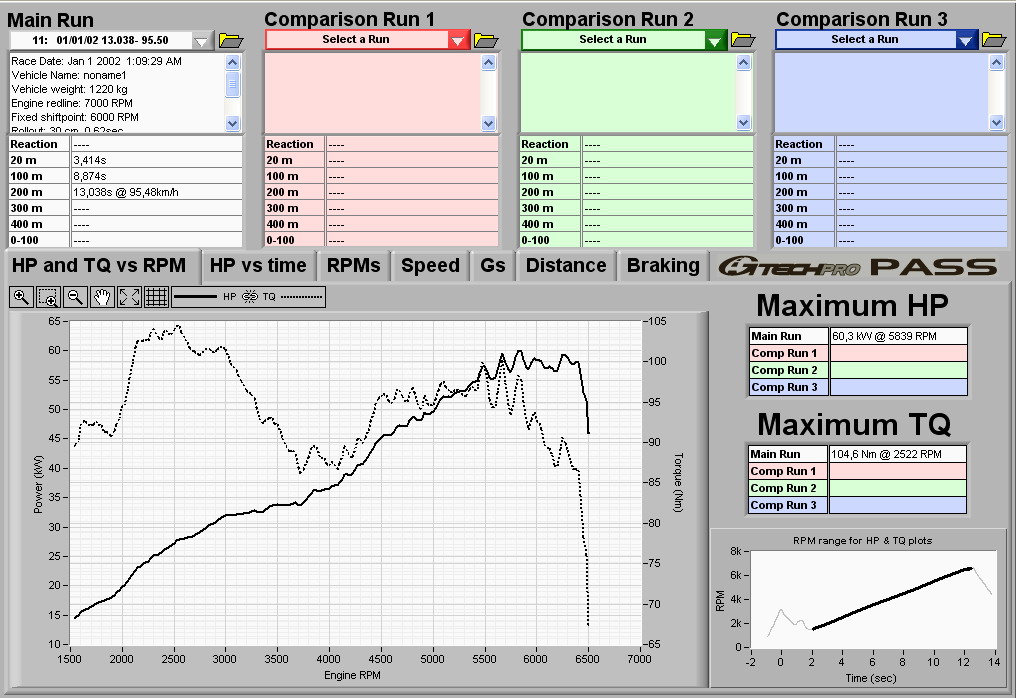The image size is (1016, 698).
Task: Open the folder icon for Comparison Run 1
Action: [486, 40]
